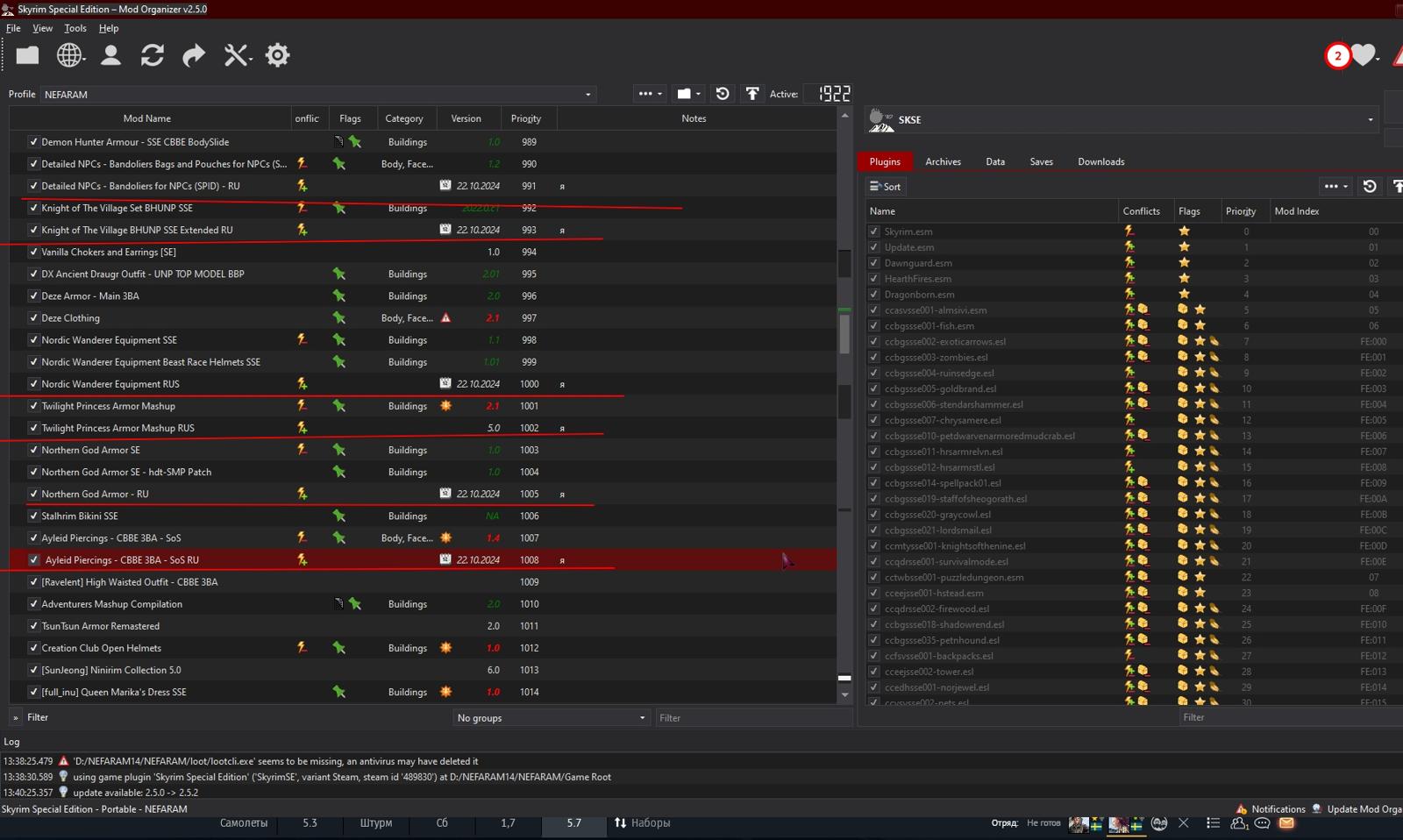Image resolution: width=1403 pixels, height=840 pixels.
Task: Switch to the Archives tab
Action: tap(943, 161)
